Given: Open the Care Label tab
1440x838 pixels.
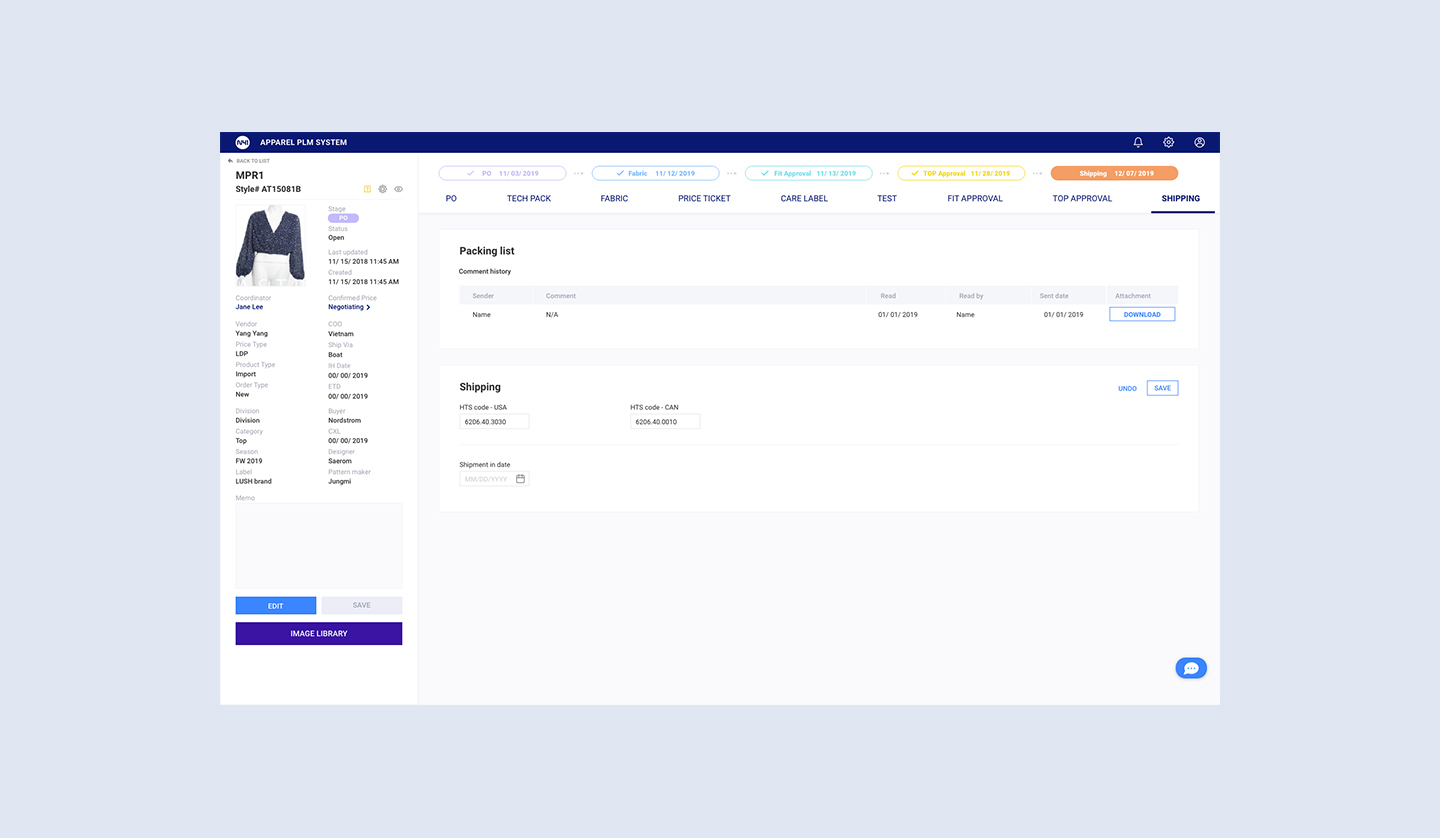Looking at the screenshot, I should click(x=804, y=198).
